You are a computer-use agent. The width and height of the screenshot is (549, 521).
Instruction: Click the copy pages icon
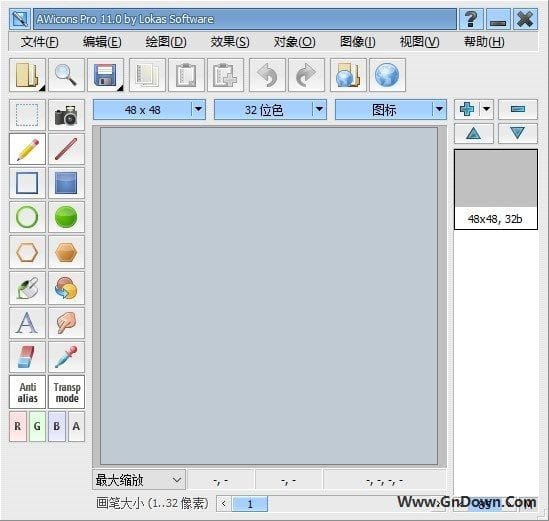[147, 75]
